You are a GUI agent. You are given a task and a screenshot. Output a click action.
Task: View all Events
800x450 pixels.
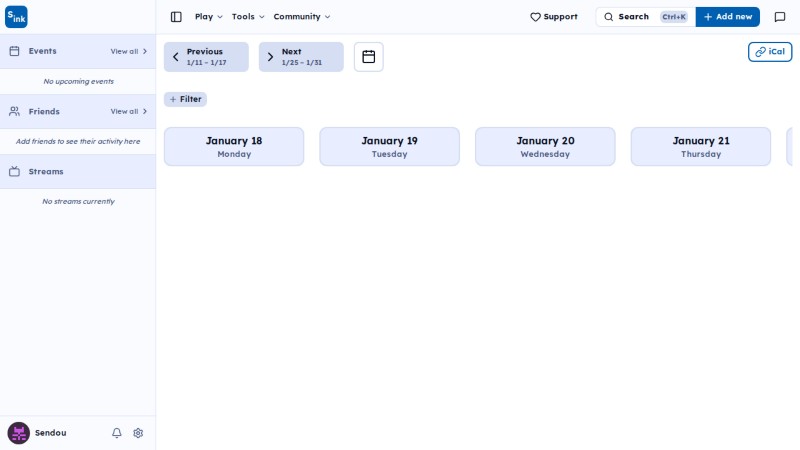point(129,51)
